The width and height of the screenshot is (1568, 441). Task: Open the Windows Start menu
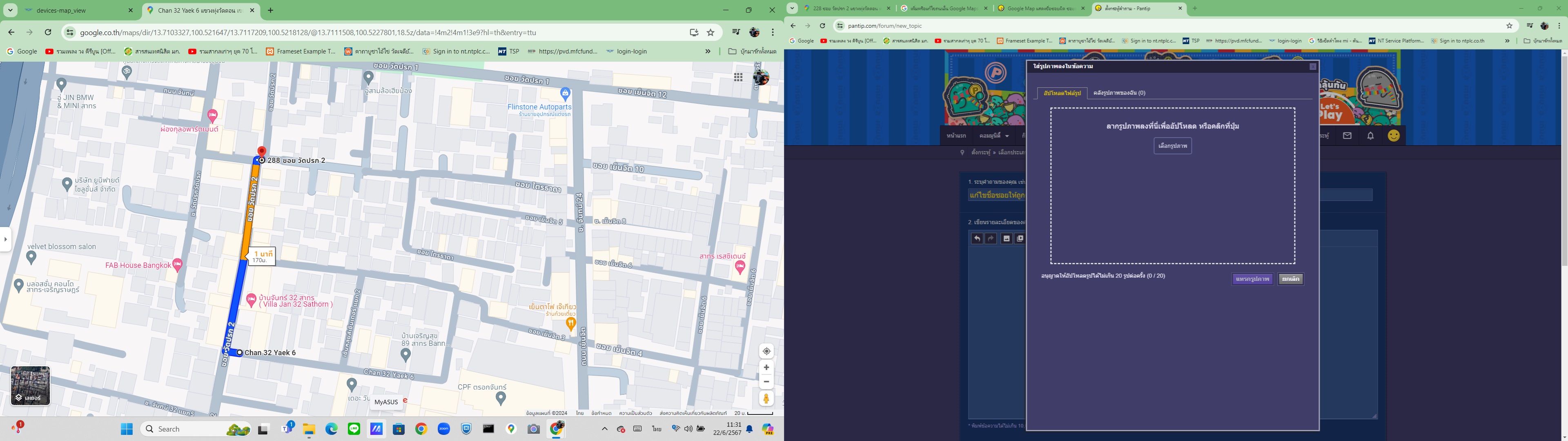click(x=127, y=430)
